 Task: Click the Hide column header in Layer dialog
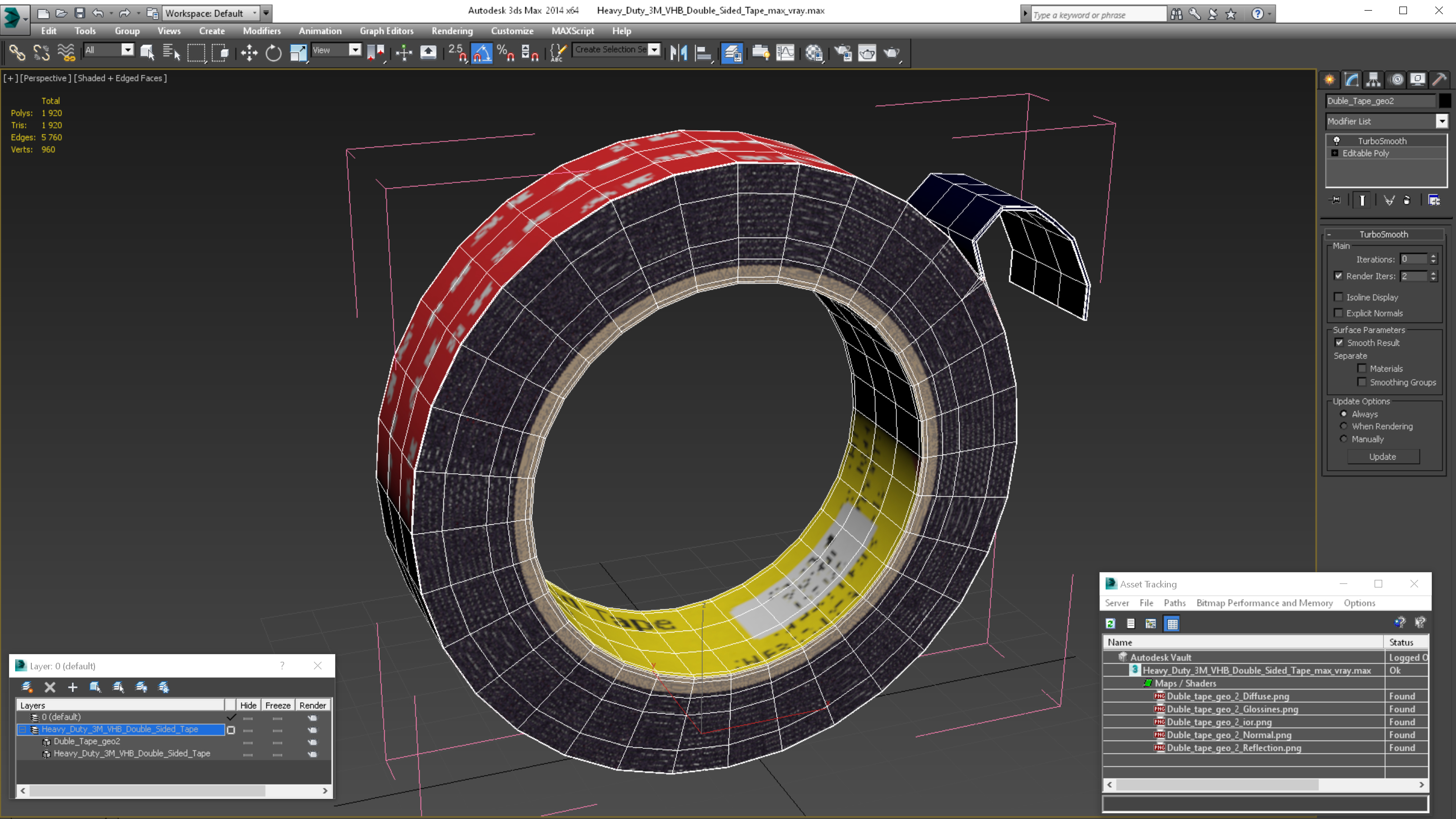248,705
